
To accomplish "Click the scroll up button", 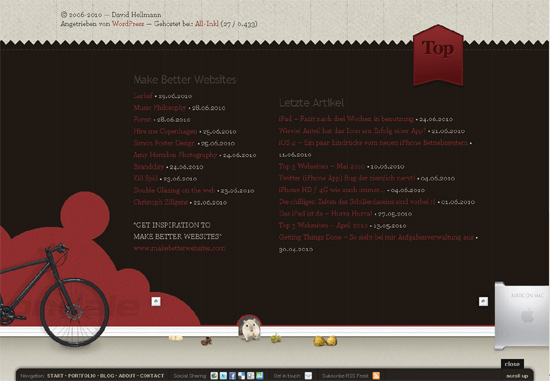I will pyautogui.click(x=517, y=376).
